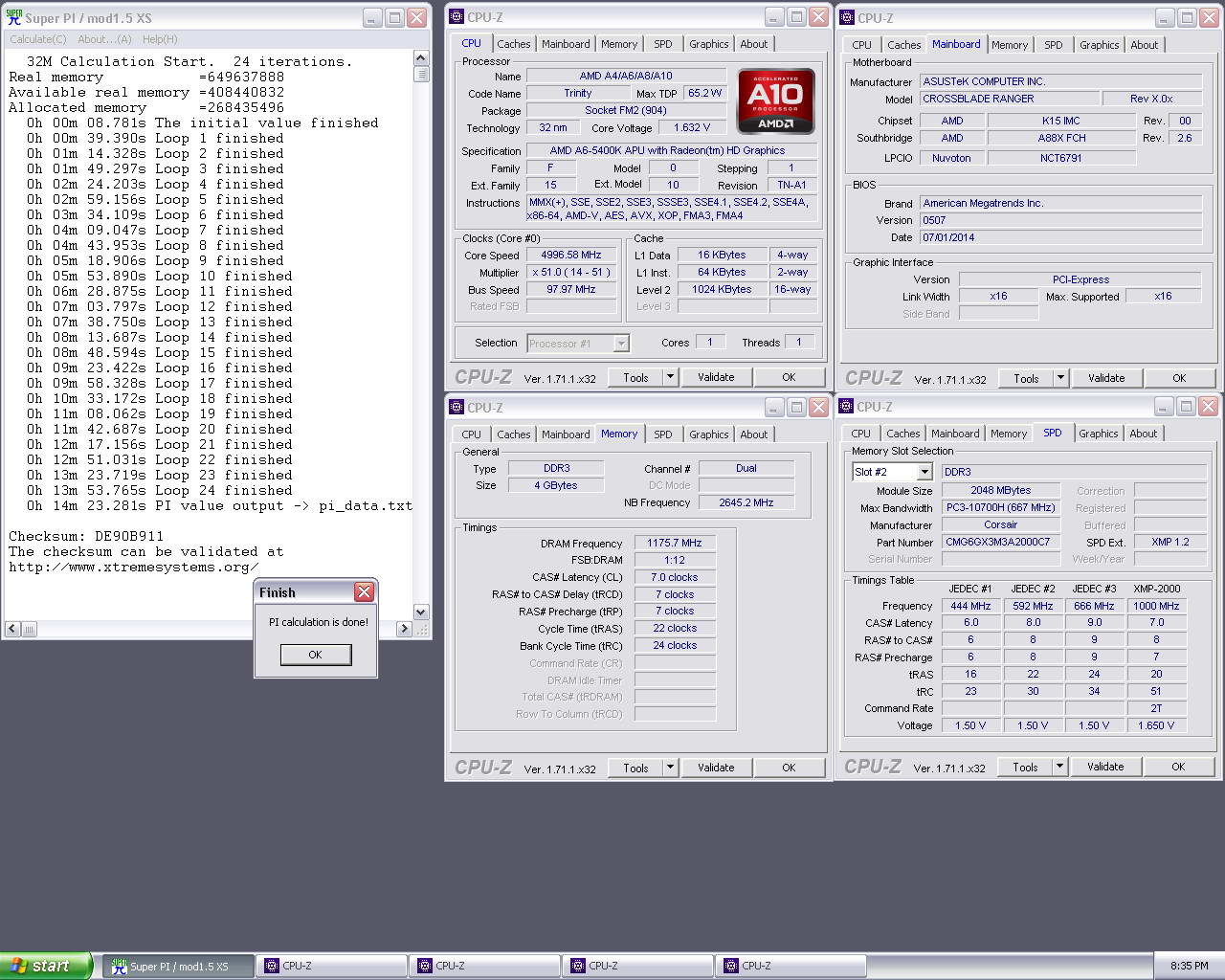The width and height of the screenshot is (1225, 980).
Task: Click OK in Memory window
Action: (789, 768)
